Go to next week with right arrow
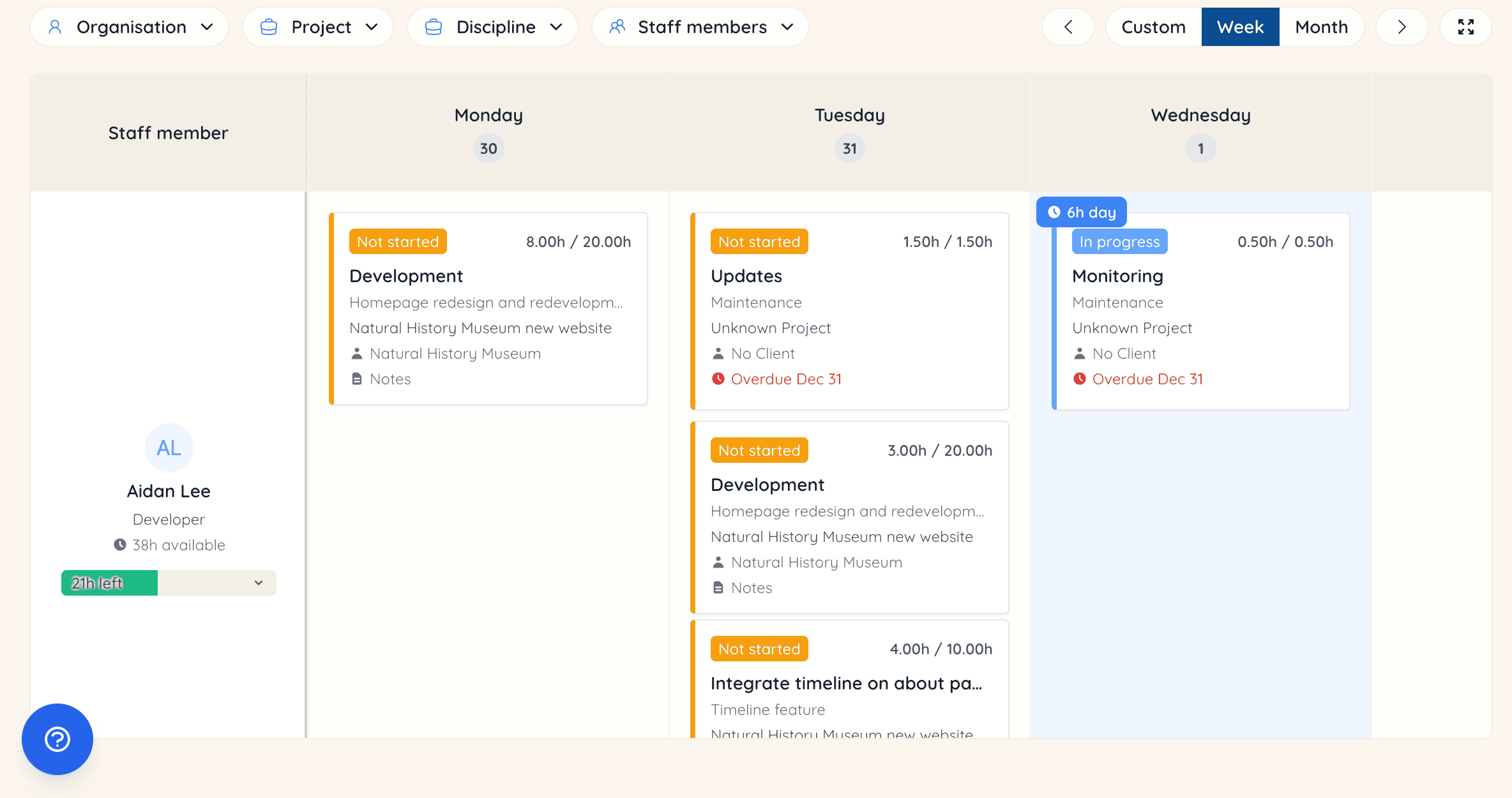This screenshot has height=798, width=1512. (x=1402, y=27)
